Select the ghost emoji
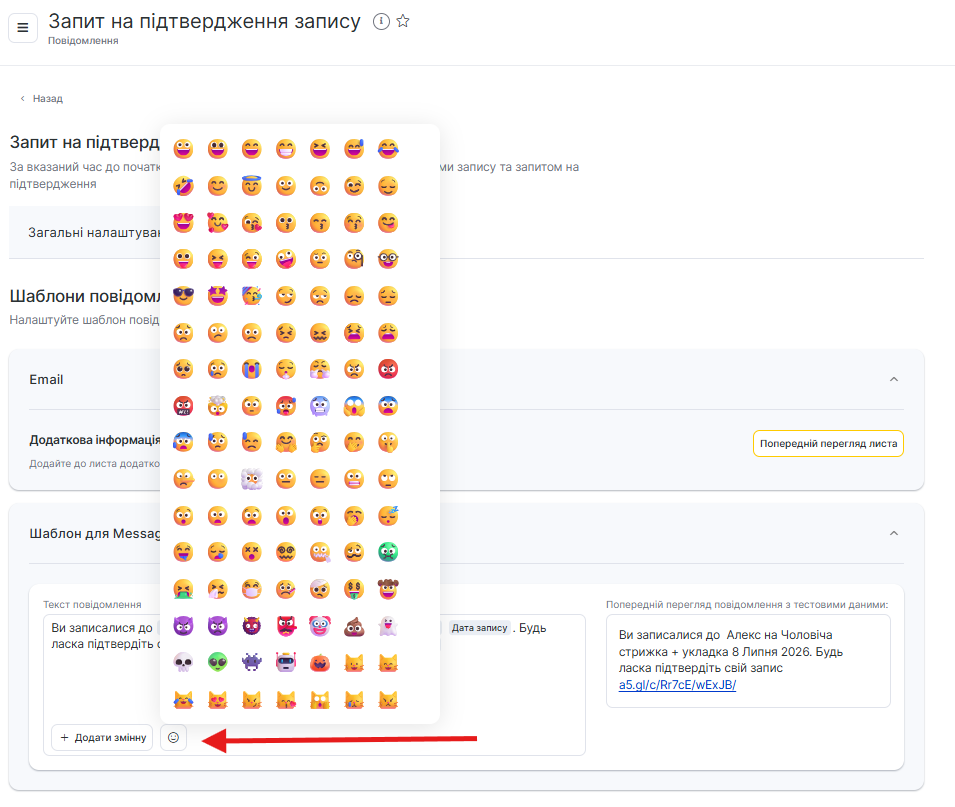Image resolution: width=955 pixels, height=807 pixels. pyautogui.click(x=388, y=627)
